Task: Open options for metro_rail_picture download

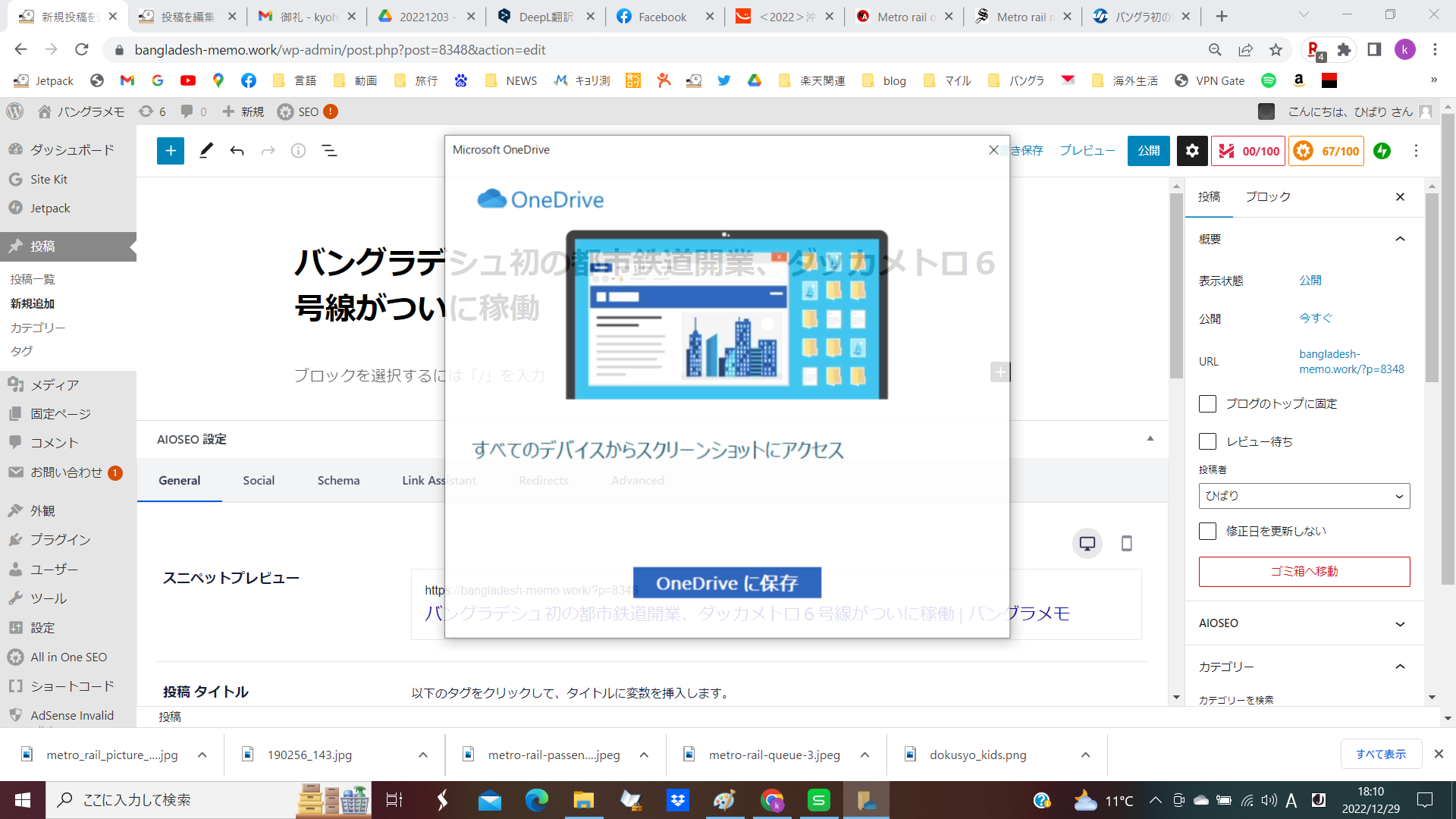Action: click(202, 755)
